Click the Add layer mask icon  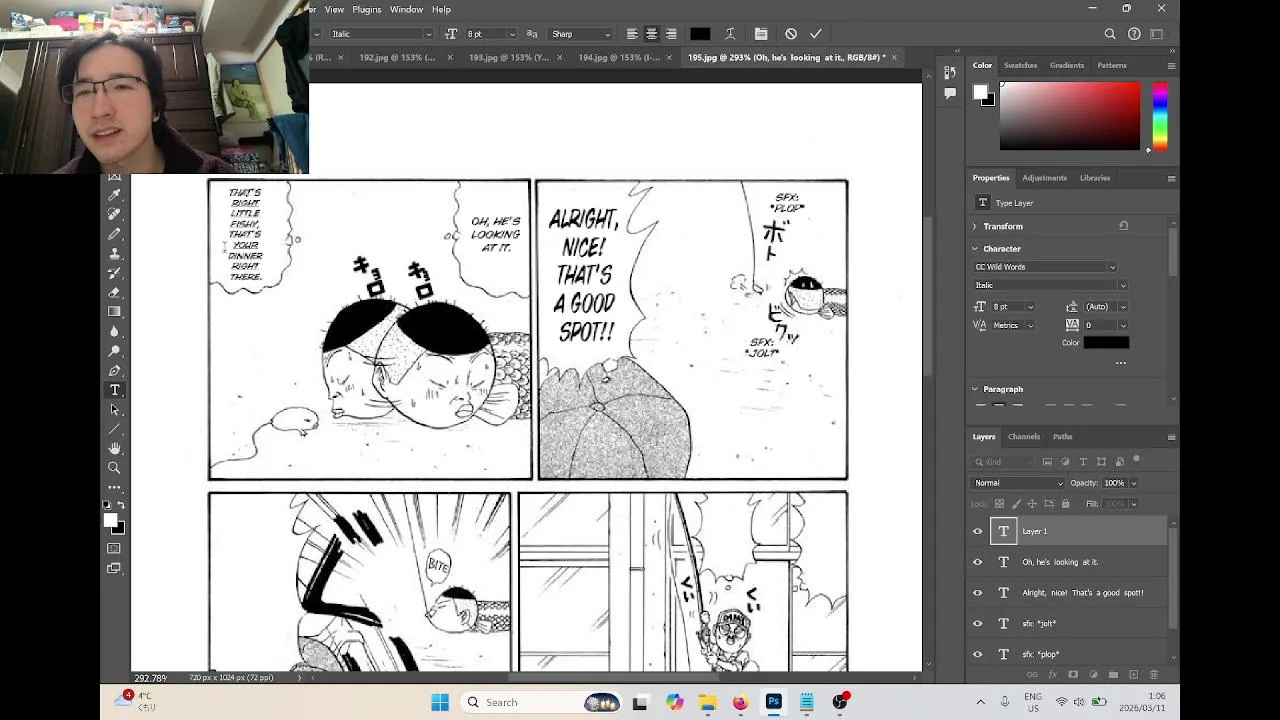click(x=1072, y=675)
